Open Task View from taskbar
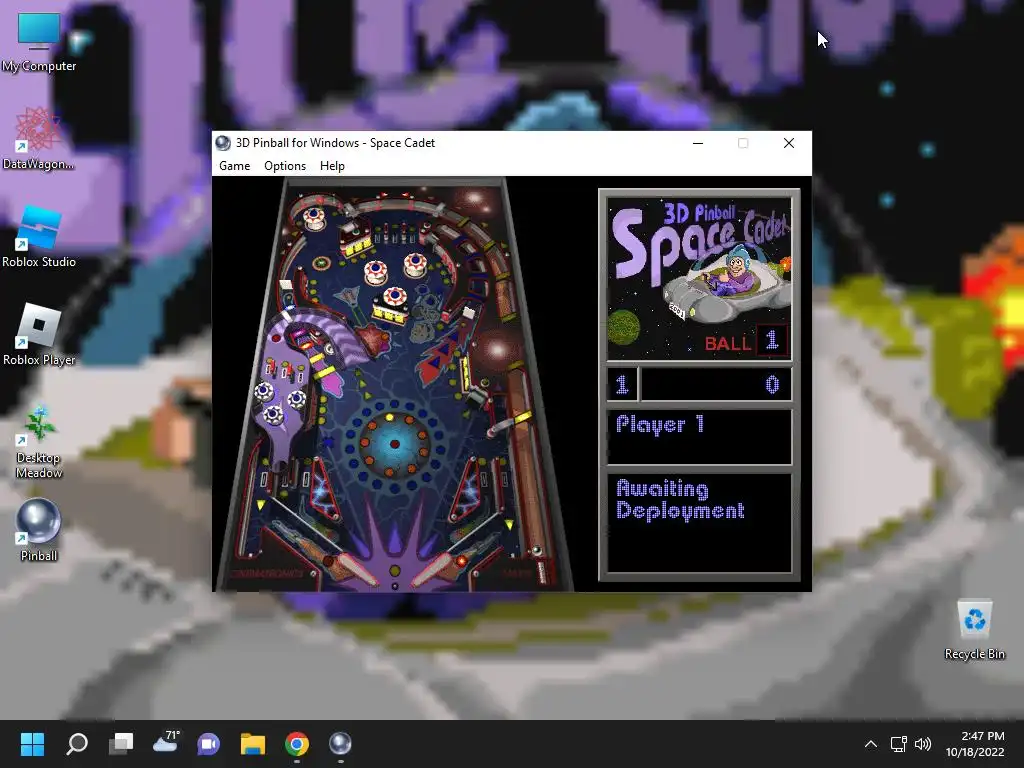The width and height of the screenshot is (1024, 768). 121,744
